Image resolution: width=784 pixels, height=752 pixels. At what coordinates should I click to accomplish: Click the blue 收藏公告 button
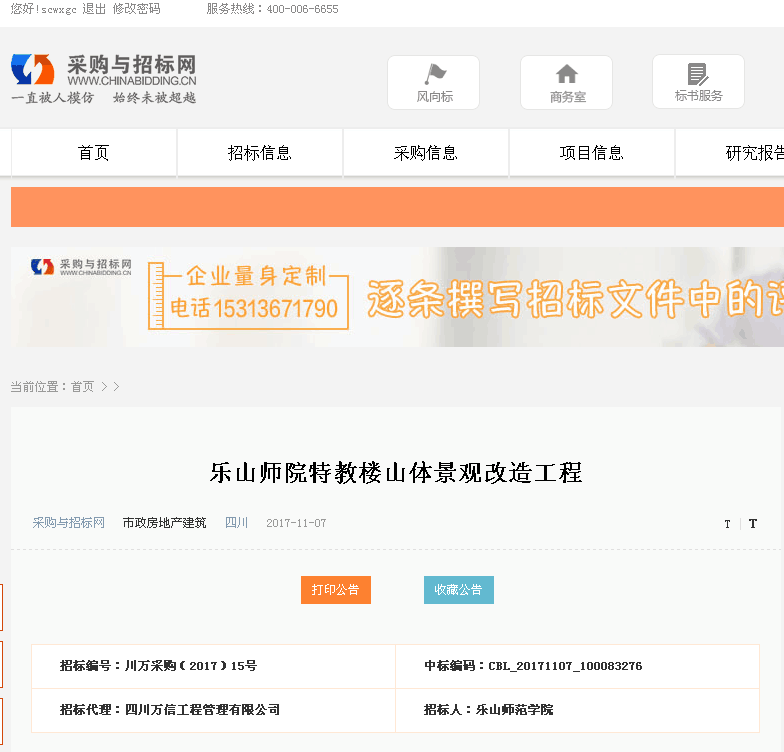(x=459, y=590)
